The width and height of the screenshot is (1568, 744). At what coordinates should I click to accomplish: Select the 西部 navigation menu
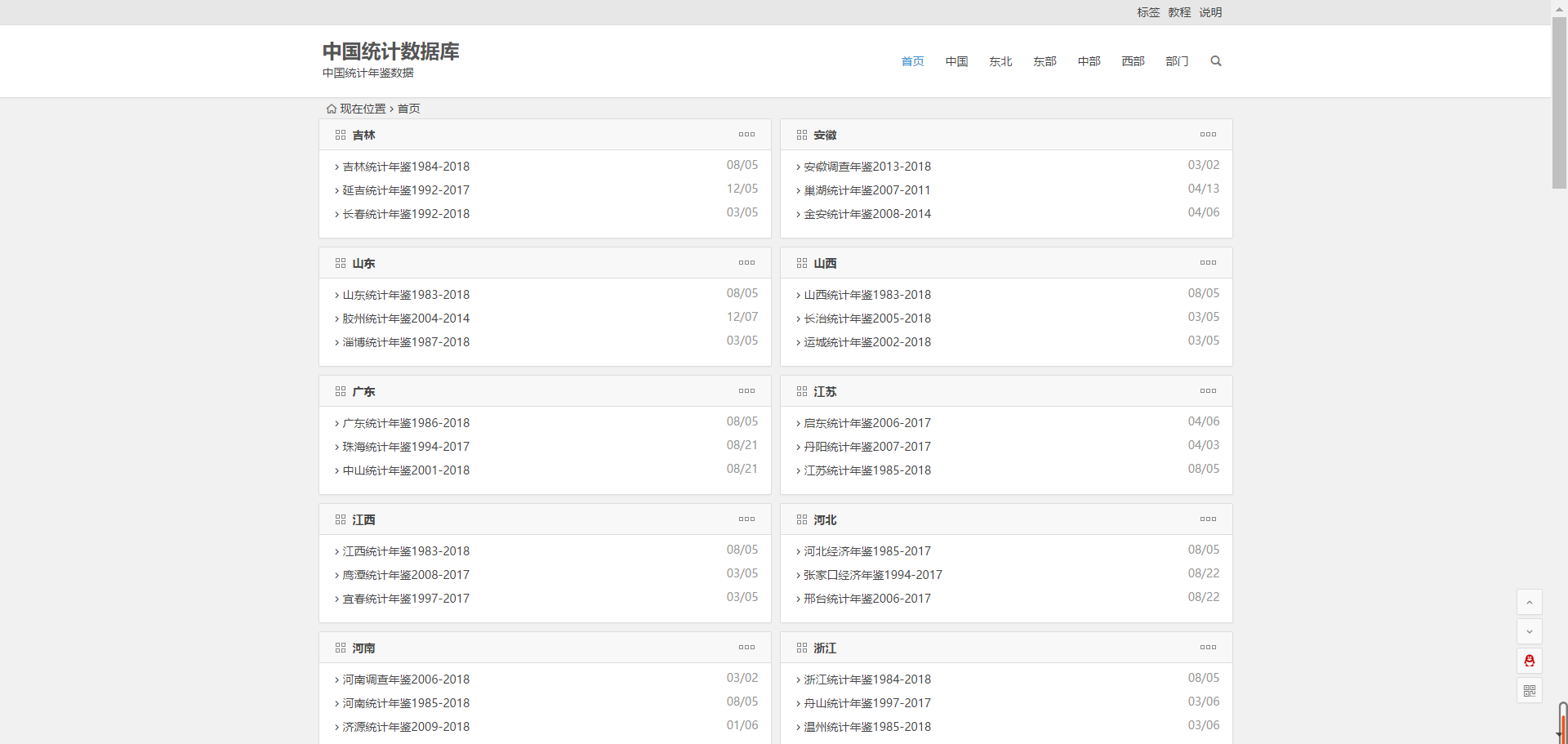(1133, 61)
